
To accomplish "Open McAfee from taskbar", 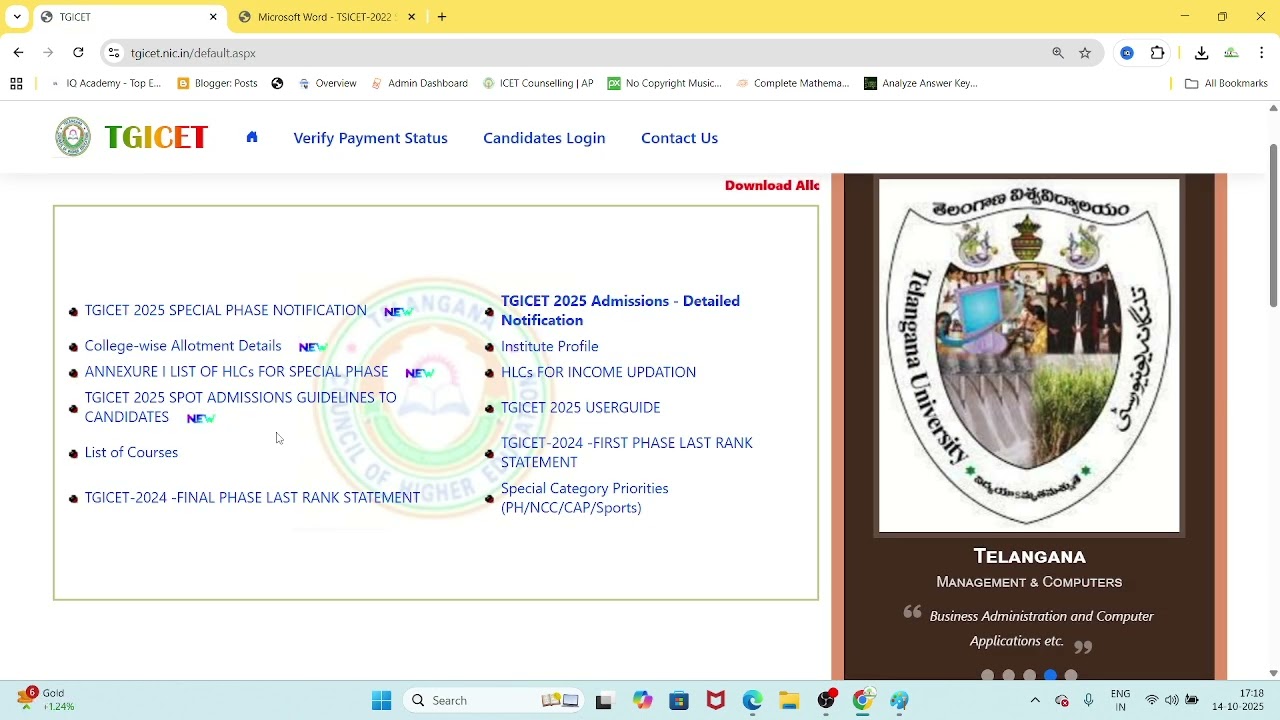I will pos(716,700).
